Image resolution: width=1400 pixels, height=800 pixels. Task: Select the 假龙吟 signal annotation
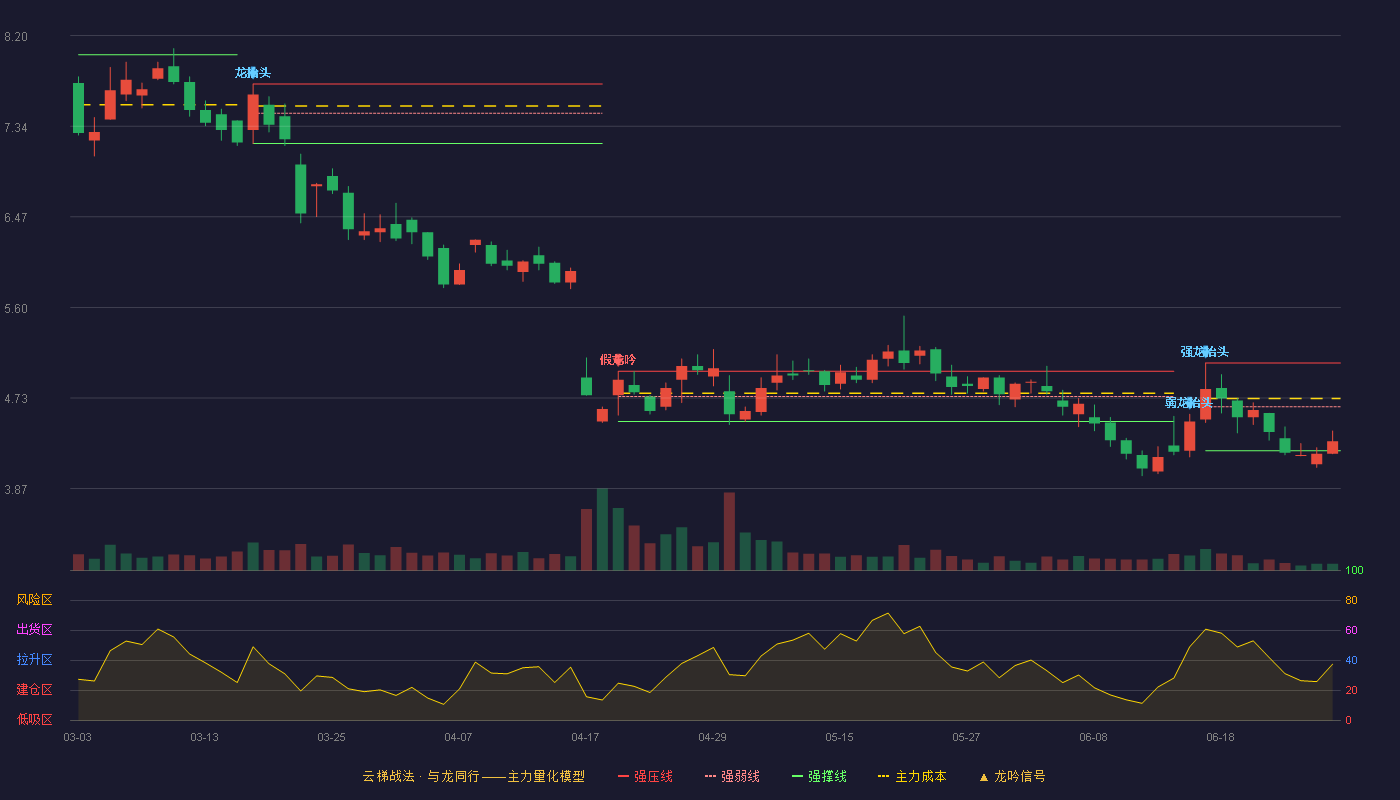pos(618,360)
